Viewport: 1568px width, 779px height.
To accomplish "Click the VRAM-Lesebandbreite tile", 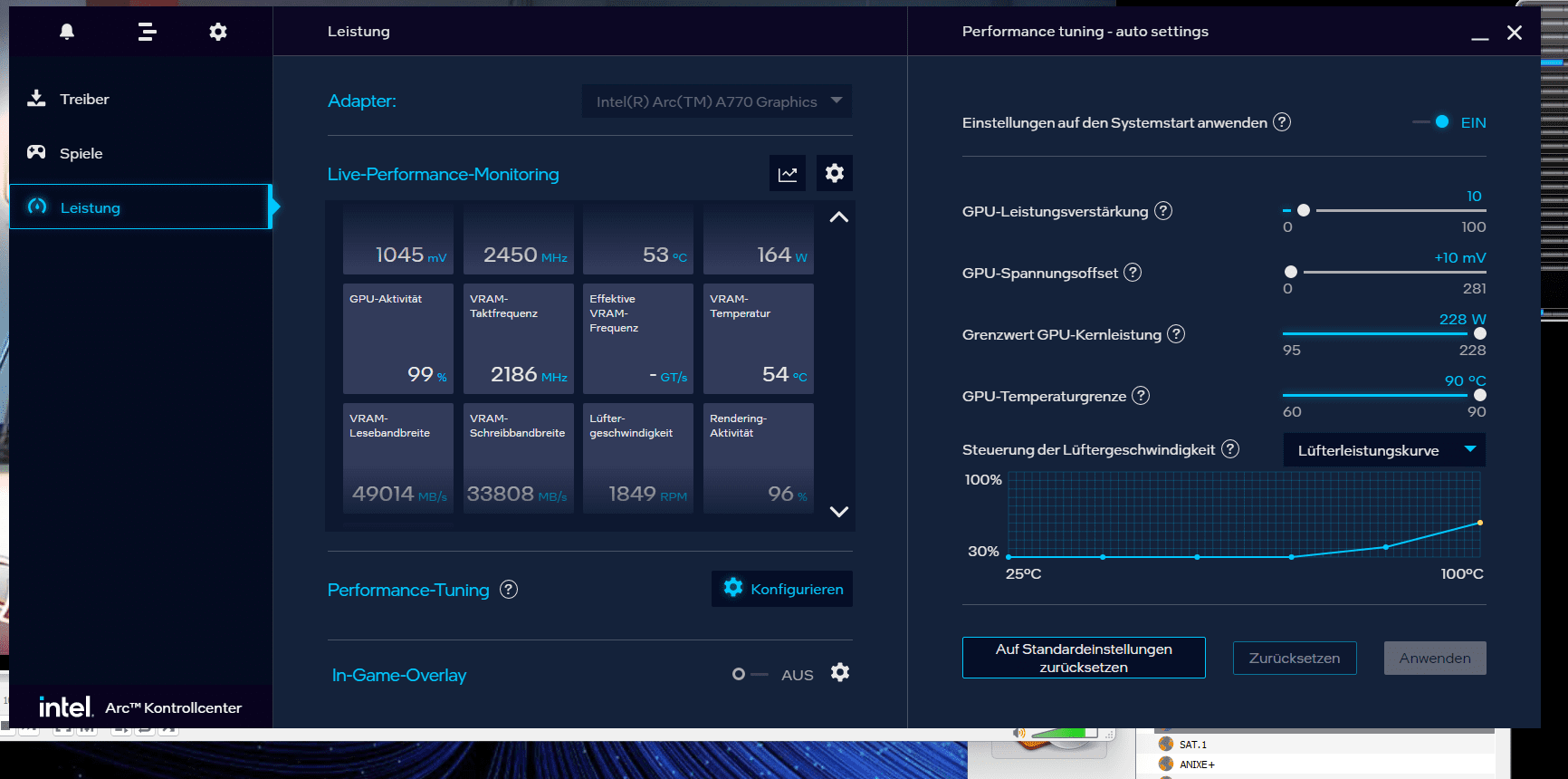I will click(398, 458).
